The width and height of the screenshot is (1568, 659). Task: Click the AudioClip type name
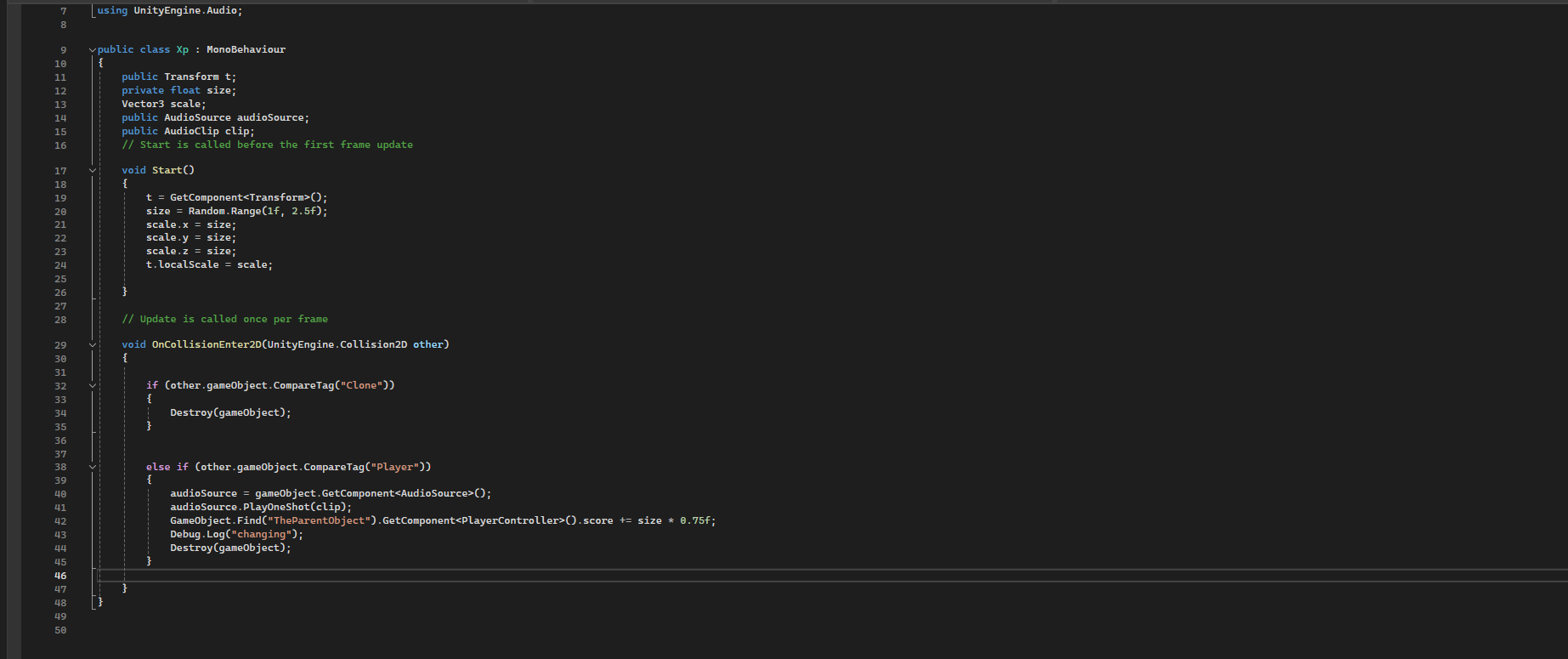191,131
